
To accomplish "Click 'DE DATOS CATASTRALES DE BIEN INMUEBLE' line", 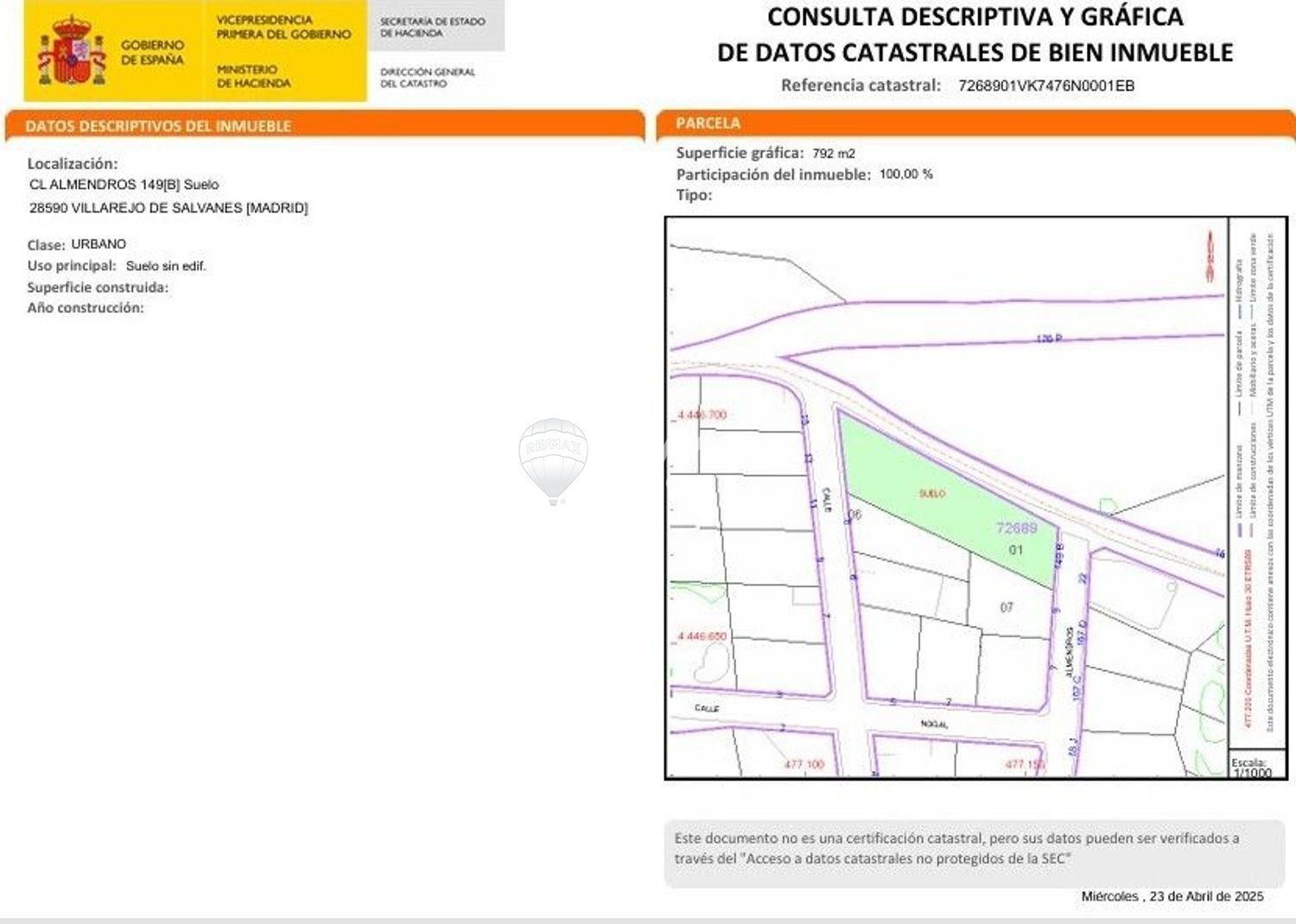I will point(975,53).
